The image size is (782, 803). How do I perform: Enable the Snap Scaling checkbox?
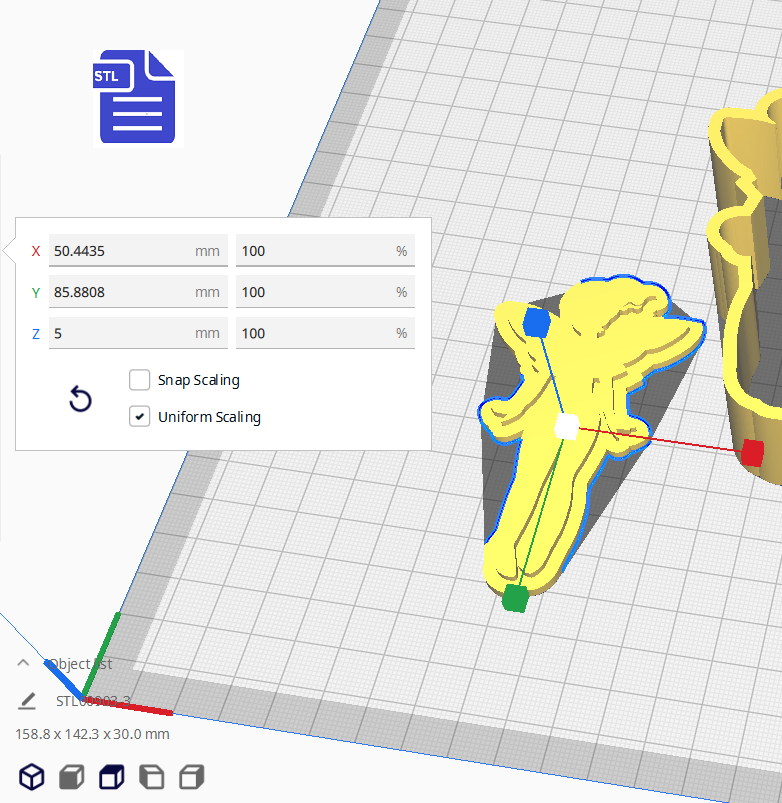click(140, 380)
